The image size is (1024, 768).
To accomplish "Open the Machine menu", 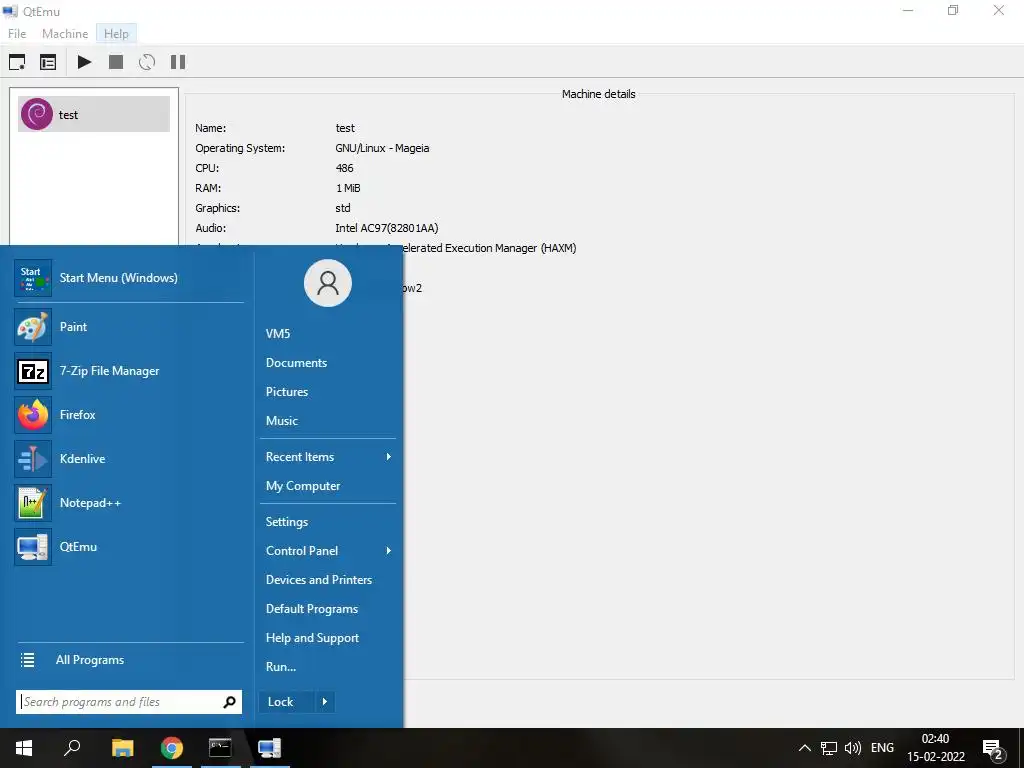I will (65, 33).
